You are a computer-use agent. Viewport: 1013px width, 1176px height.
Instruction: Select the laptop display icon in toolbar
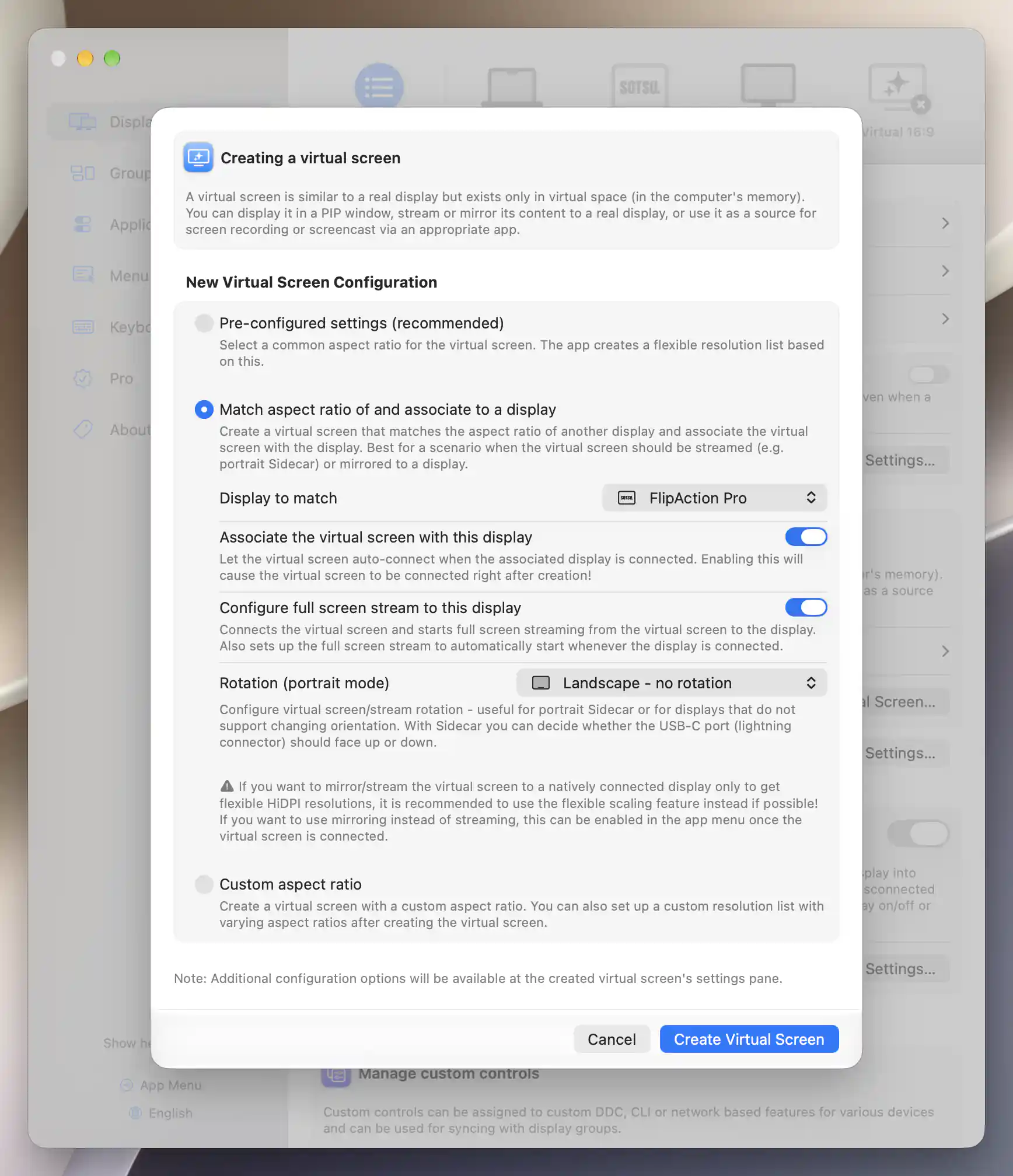[512, 86]
